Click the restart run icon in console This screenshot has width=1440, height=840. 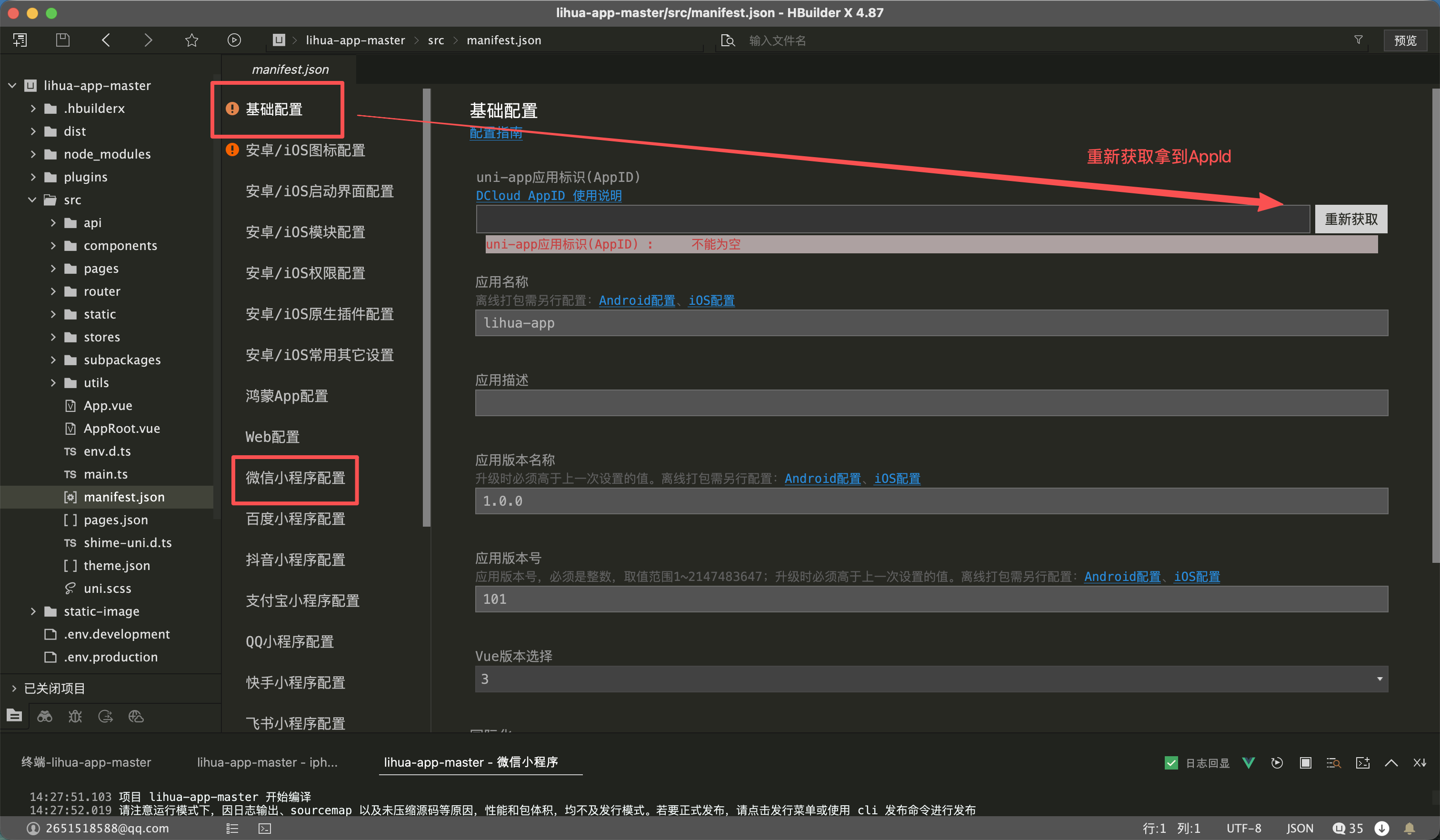(x=1277, y=763)
